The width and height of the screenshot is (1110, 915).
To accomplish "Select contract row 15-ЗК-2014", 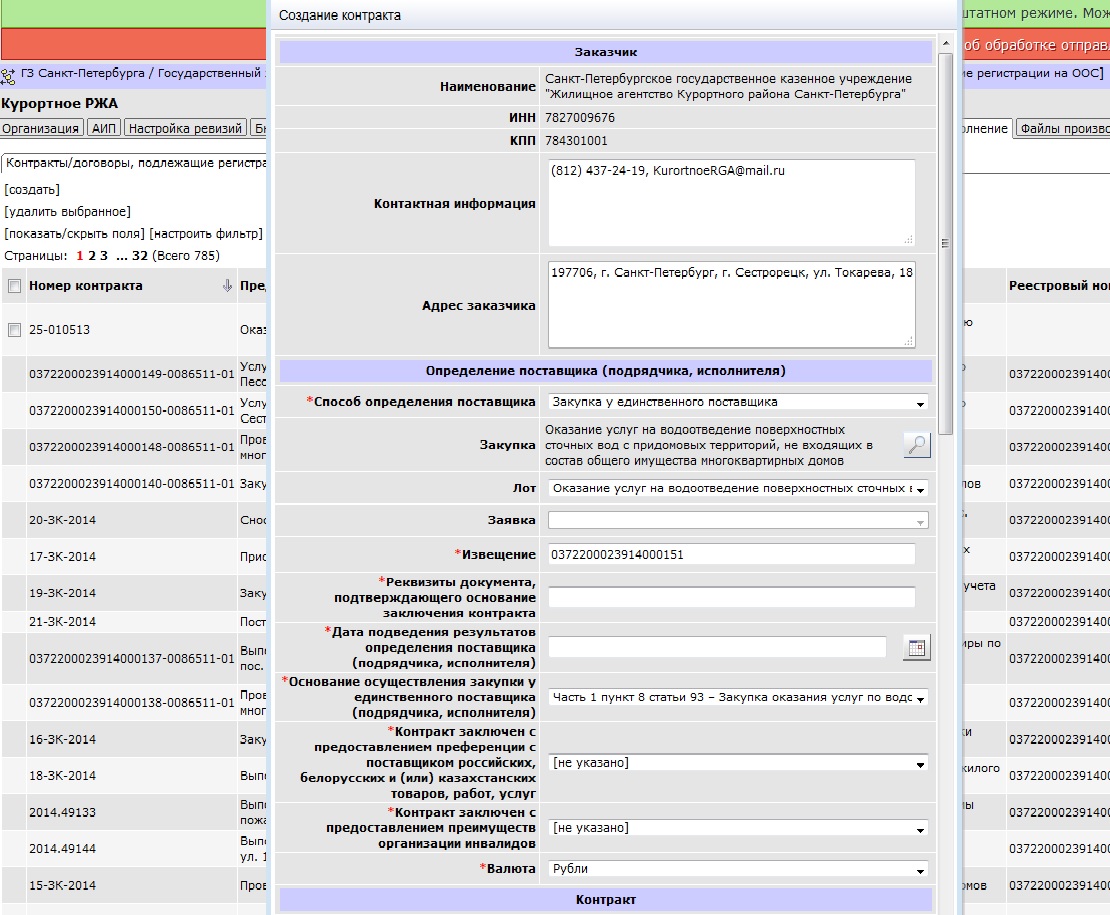I will click(x=62, y=885).
